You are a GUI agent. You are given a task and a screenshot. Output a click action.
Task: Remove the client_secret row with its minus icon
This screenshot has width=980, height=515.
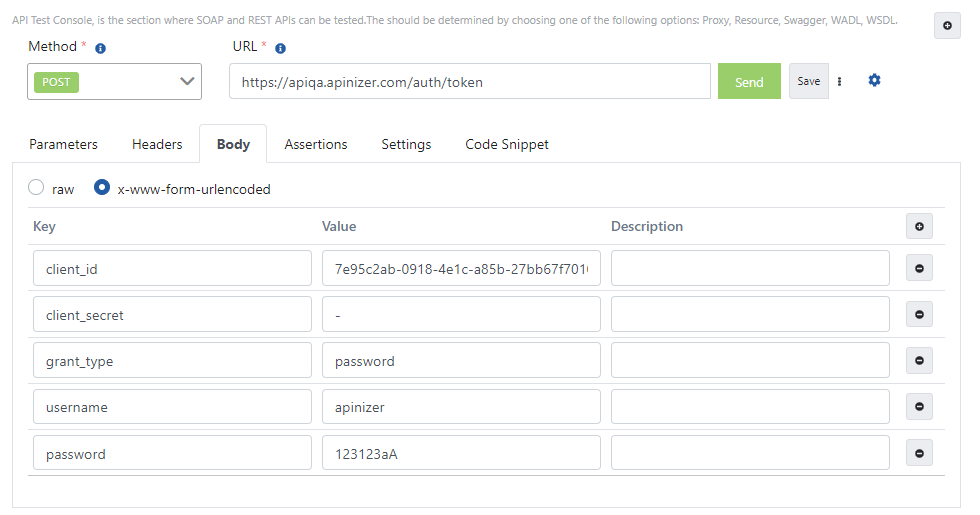(x=919, y=315)
